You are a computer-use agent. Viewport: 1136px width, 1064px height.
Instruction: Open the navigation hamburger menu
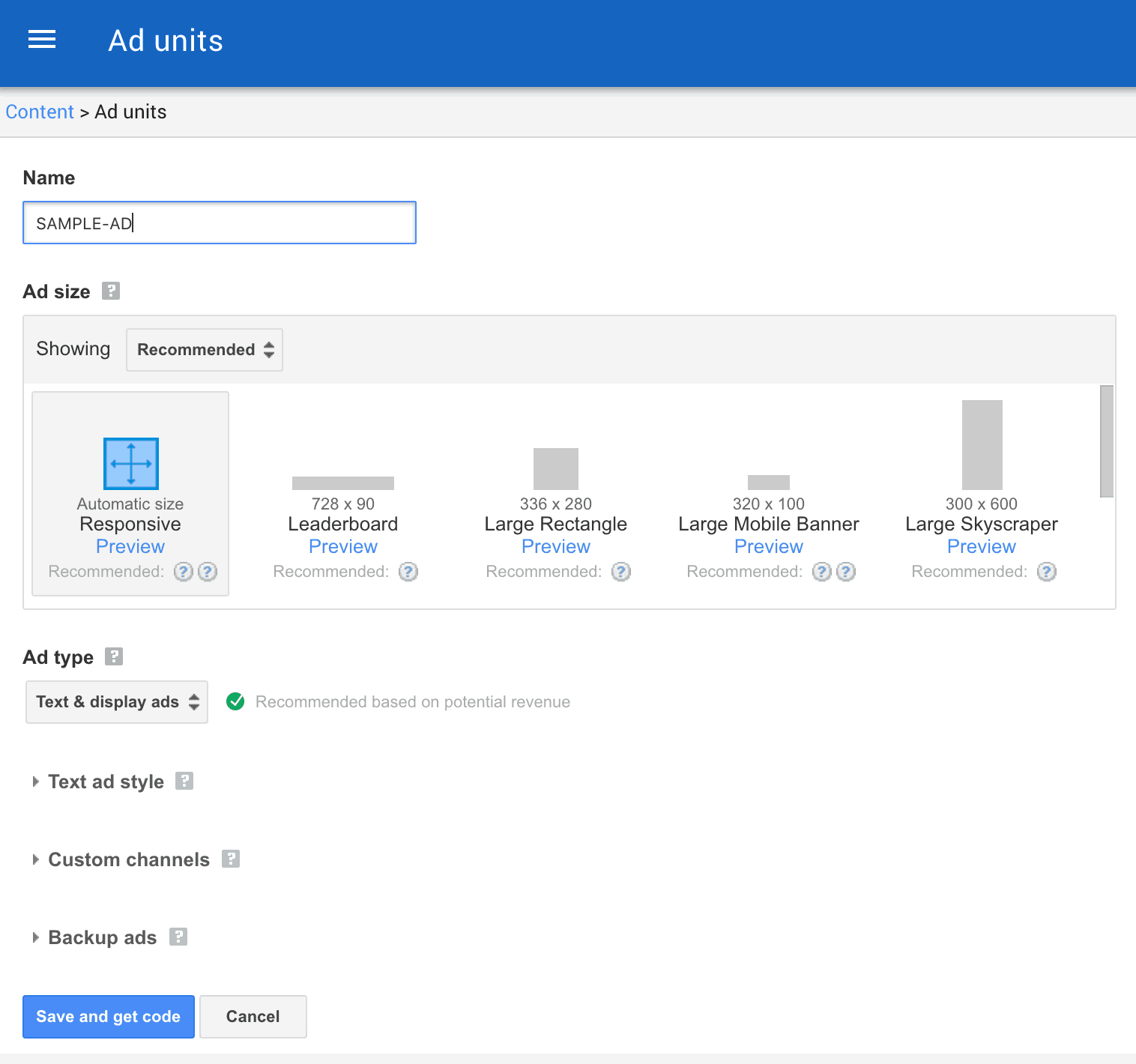[x=41, y=39]
